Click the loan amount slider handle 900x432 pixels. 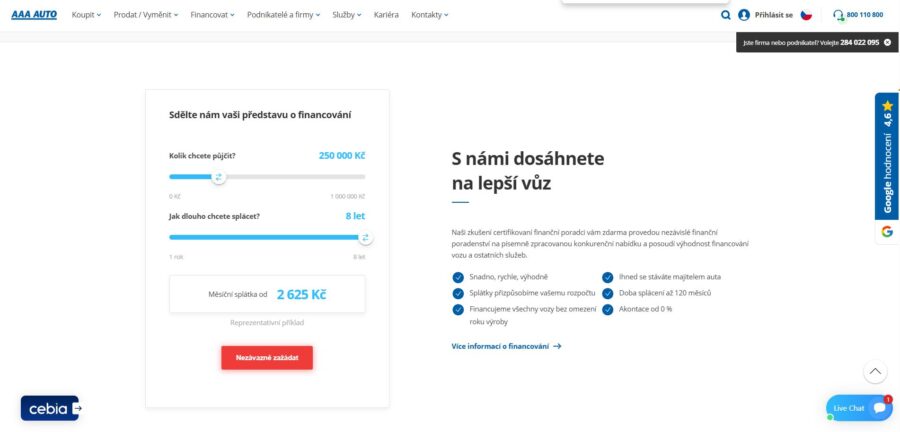click(218, 177)
